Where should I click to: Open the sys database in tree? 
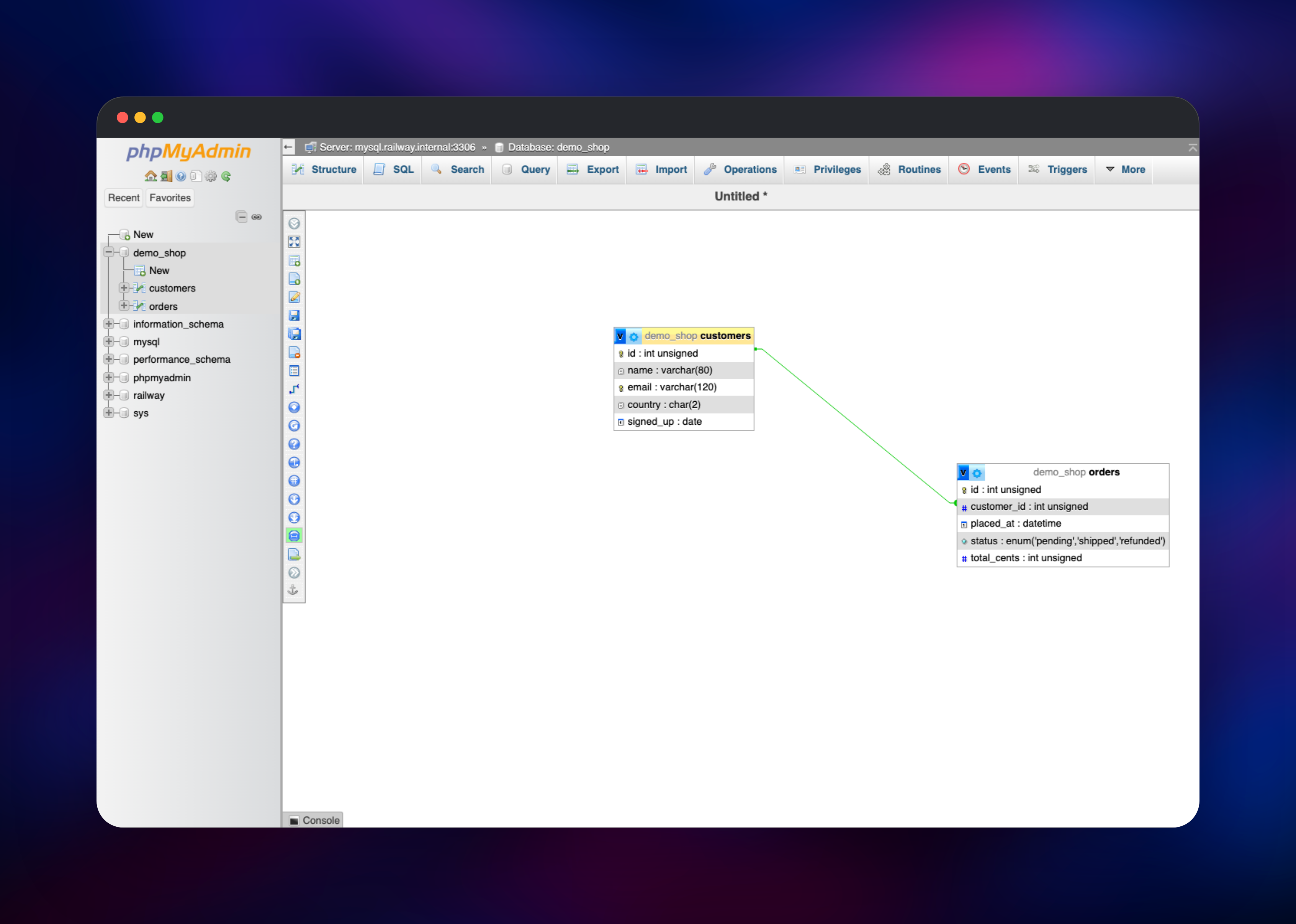point(141,413)
